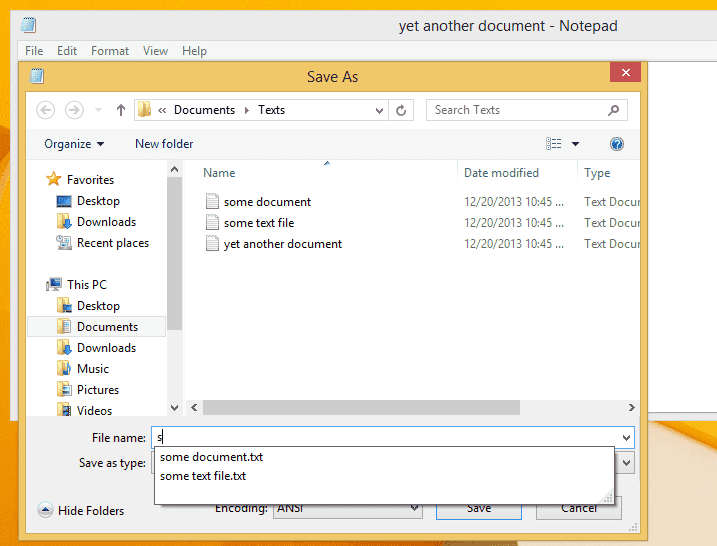This screenshot has width=717, height=546.
Task: Collapse folders with Hide Folders toggle
Action: (x=81, y=510)
